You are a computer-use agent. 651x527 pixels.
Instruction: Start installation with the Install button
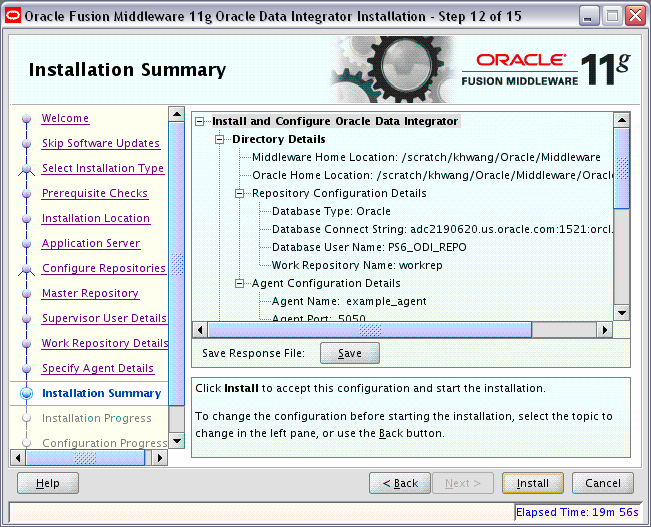click(x=533, y=483)
